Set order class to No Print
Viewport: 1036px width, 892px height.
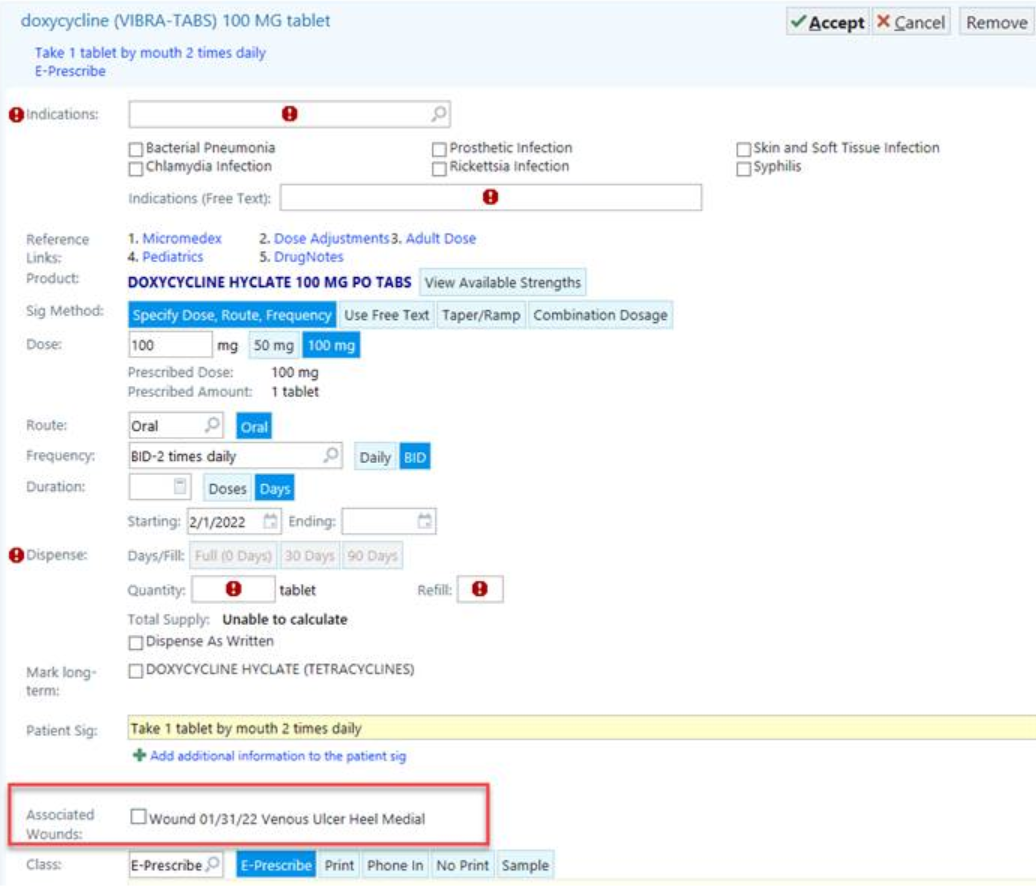tap(462, 865)
